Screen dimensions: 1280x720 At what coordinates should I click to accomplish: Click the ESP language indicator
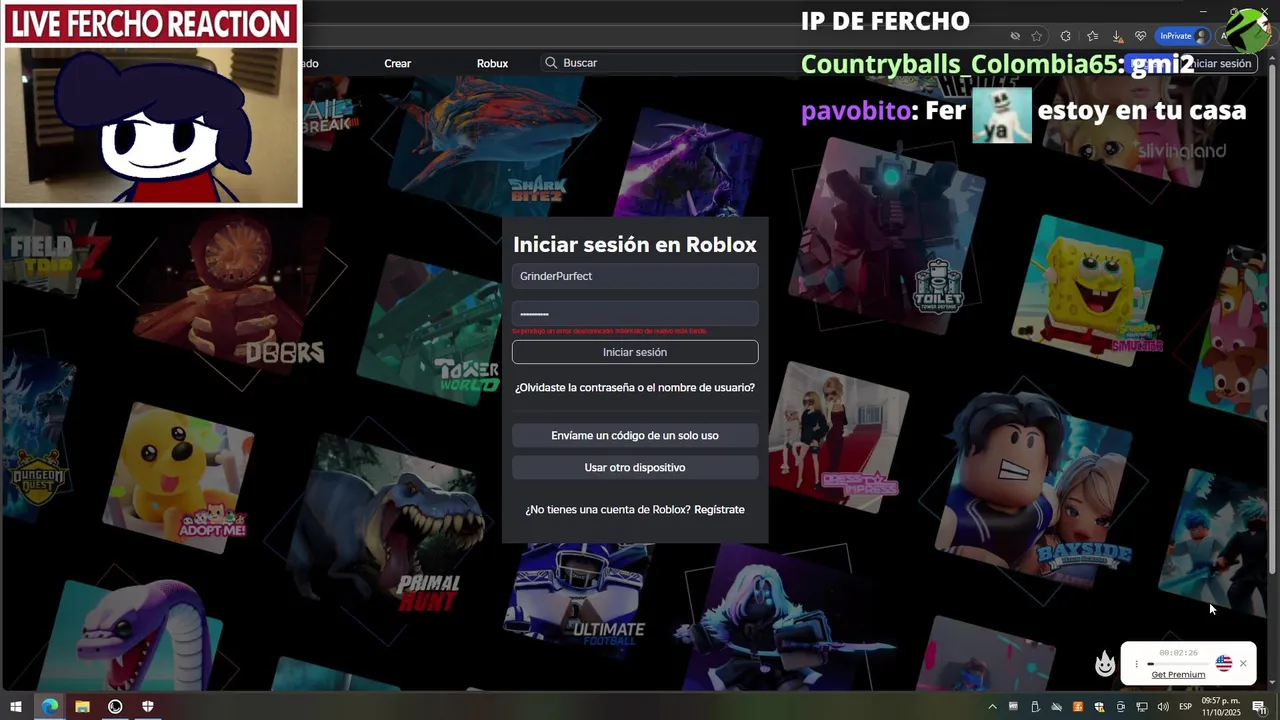click(x=1185, y=707)
